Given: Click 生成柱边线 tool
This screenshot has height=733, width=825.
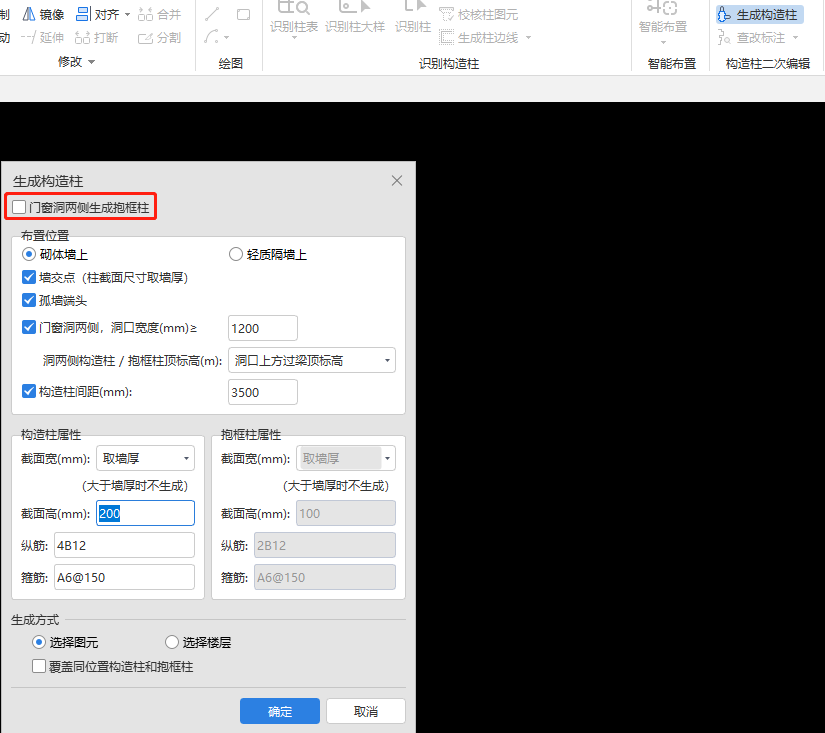Looking at the screenshot, I should pos(479,37).
